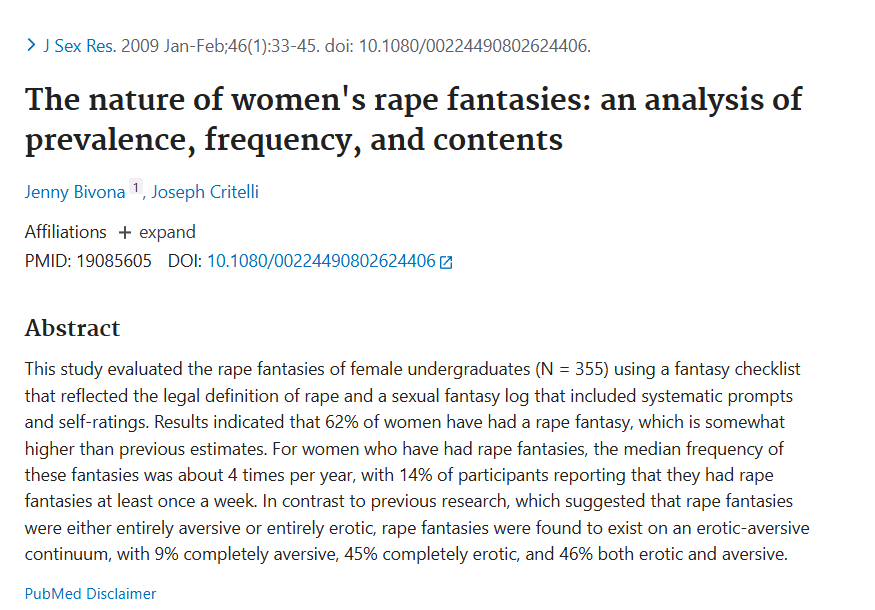875x610 pixels.
Task: Follow the DOI link 10.1080/00224490802624406
Action: [x=321, y=261]
